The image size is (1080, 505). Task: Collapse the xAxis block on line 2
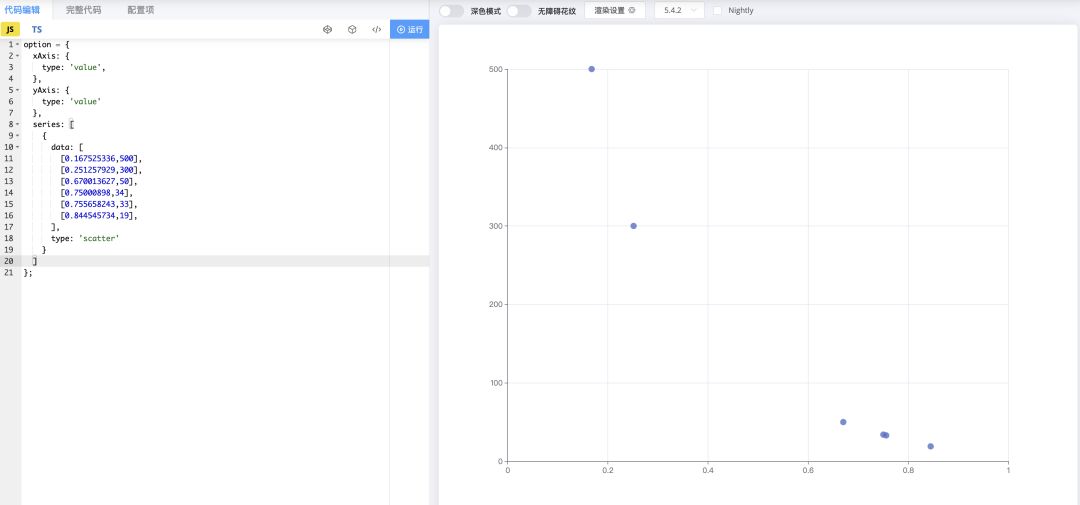coord(18,56)
